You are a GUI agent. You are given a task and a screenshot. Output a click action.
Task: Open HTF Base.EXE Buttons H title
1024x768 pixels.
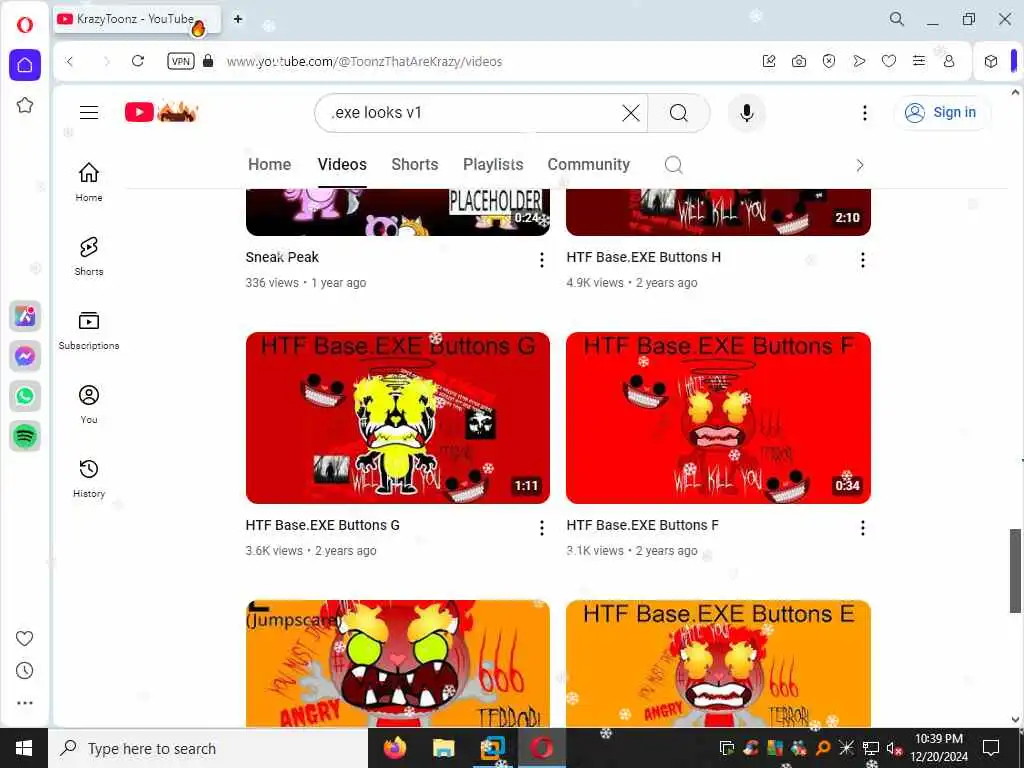coord(644,257)
